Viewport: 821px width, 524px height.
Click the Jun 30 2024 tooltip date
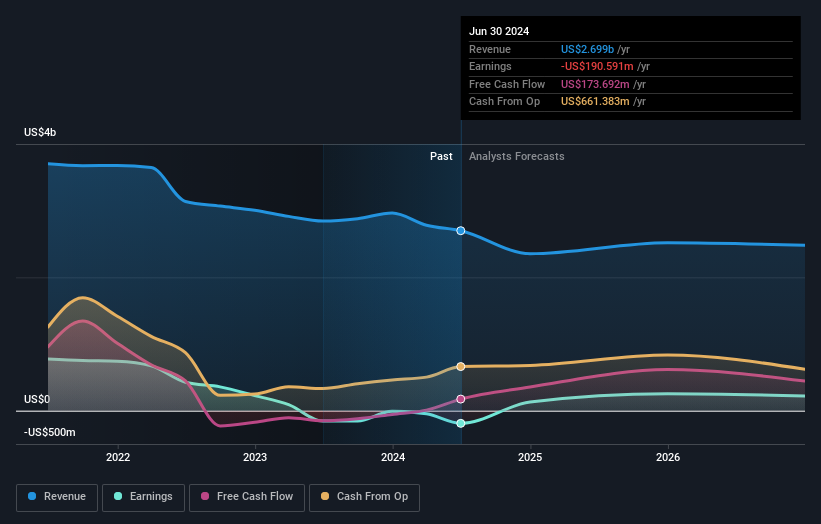pyautogui.click(x=498, y=31)
